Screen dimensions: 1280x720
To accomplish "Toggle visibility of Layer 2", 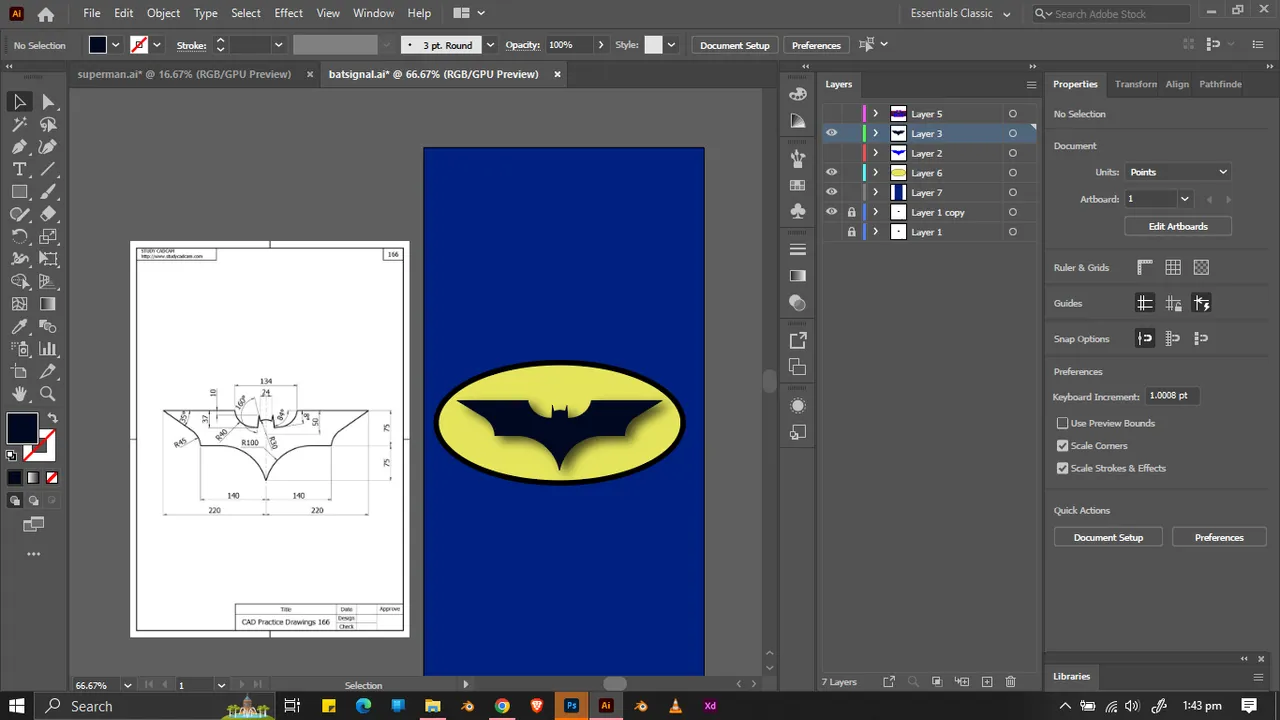I will 831,153.
